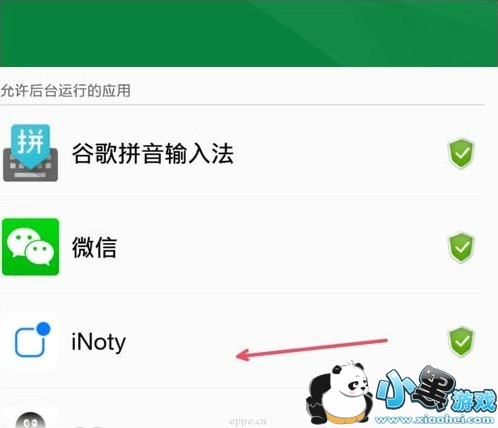This screenshot has width=498, height=428.
Task: Tap the iNoty app icon
Action: (x=30, y=341)
